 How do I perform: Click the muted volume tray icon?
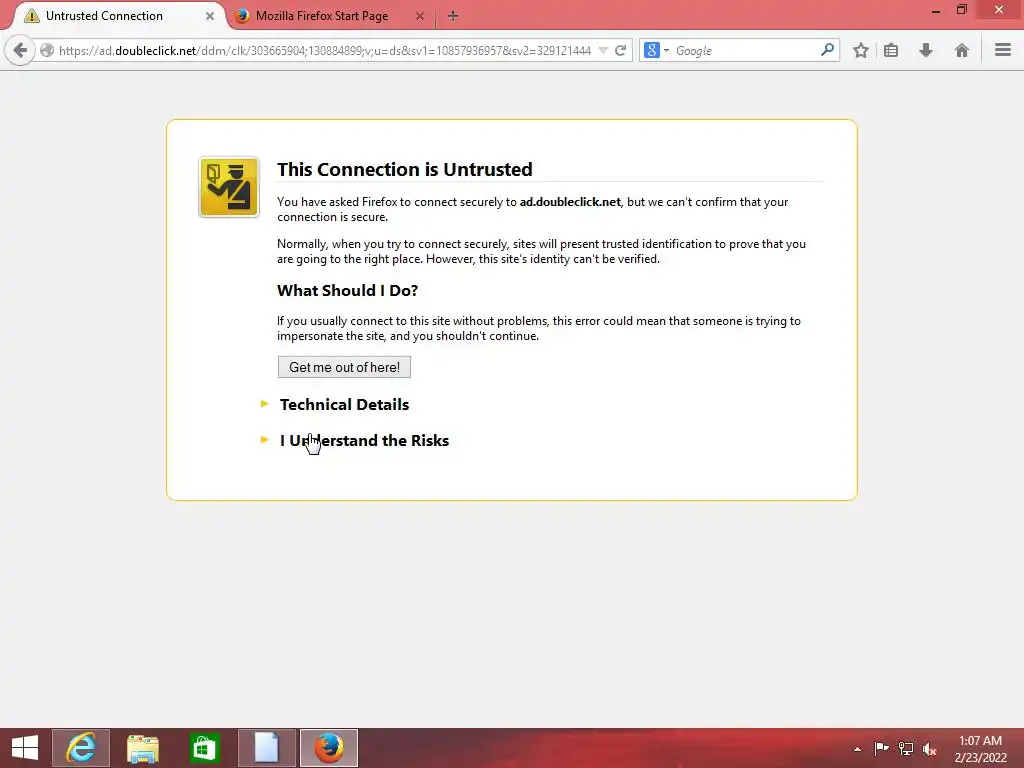(x=929, y=749)
